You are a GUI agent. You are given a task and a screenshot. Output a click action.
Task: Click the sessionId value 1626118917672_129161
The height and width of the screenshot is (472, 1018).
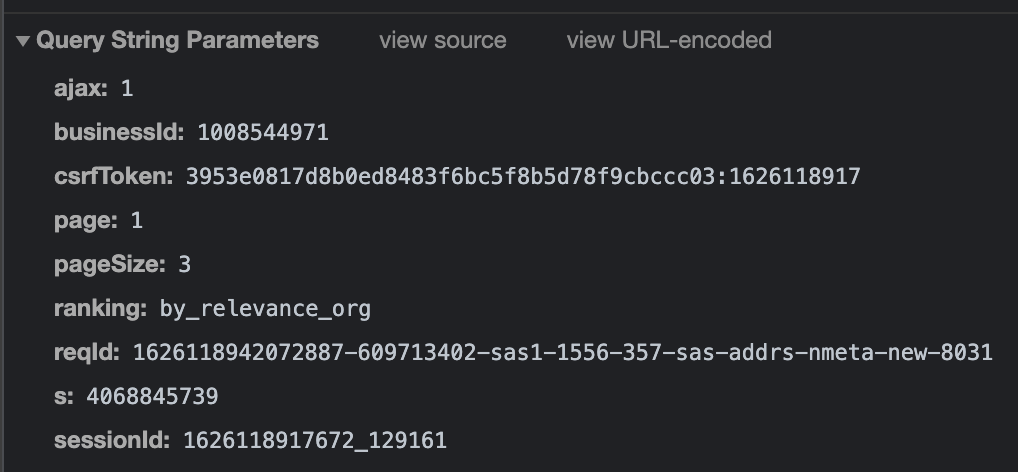pos(315,440)
